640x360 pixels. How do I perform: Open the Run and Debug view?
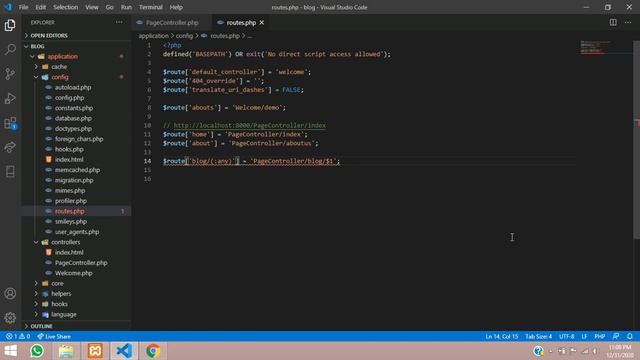tap(10, 98)
